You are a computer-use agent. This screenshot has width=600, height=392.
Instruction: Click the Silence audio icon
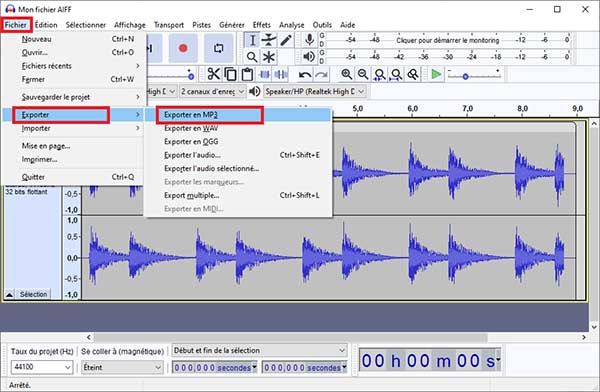click(281, 74)
